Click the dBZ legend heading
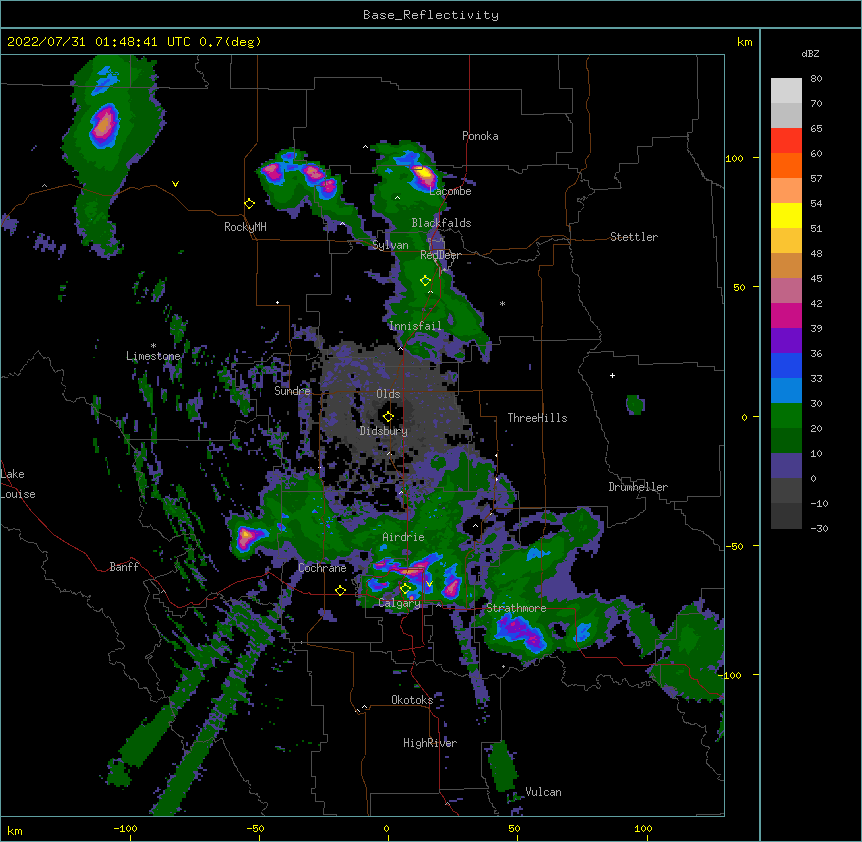This screenshot has width=862, height=842. pyautogui.click(x=810, y=54)
